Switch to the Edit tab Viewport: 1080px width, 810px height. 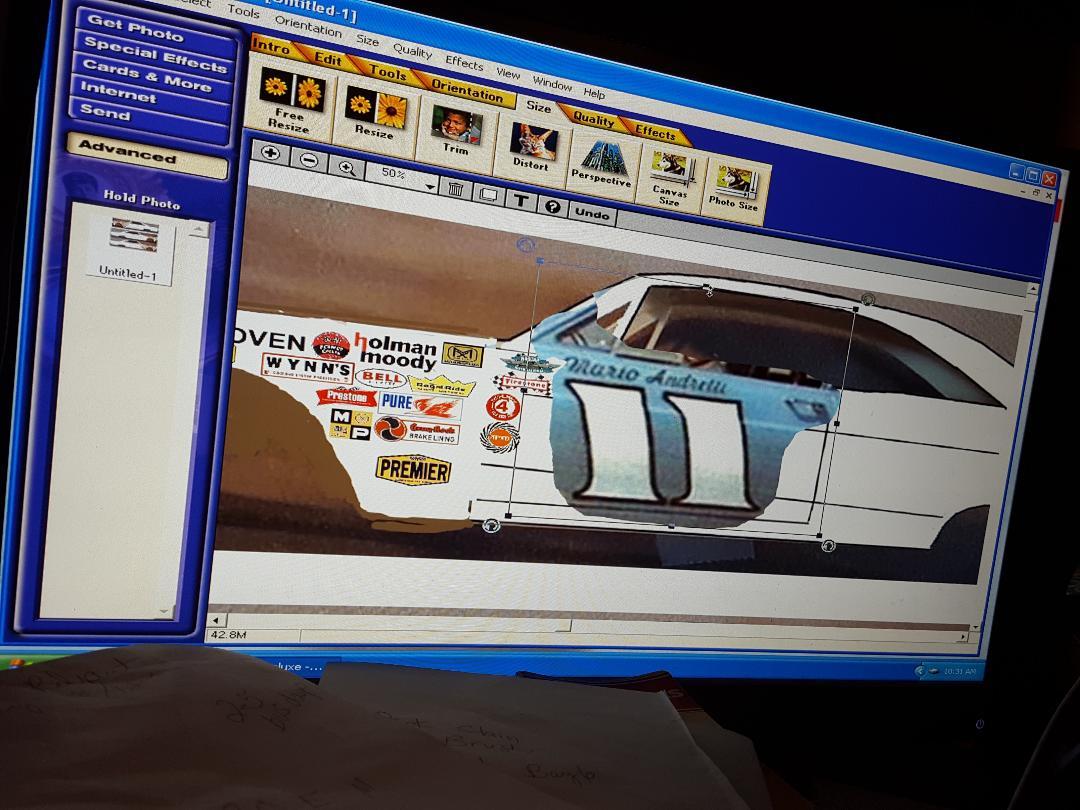click(x=328, y=59)
